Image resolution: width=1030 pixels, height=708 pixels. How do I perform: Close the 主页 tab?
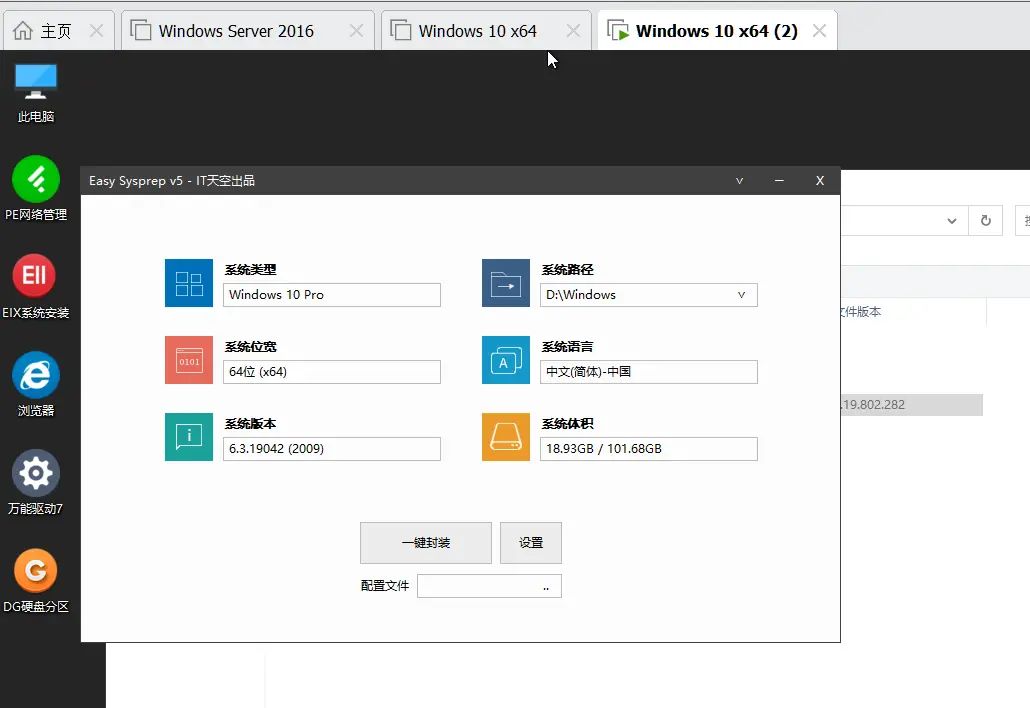pos(96,31)
